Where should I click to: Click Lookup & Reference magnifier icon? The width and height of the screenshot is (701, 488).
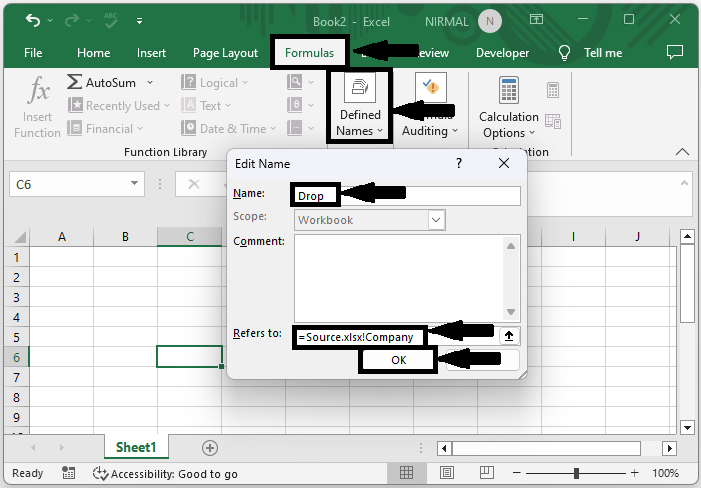click(295, 82)
